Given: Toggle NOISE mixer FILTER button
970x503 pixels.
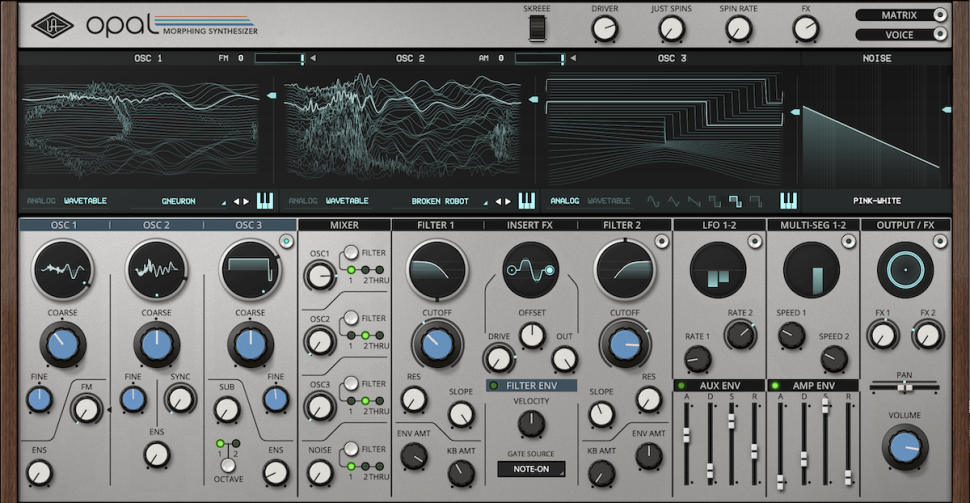Looking at the screenshot, I should point(351,449).
